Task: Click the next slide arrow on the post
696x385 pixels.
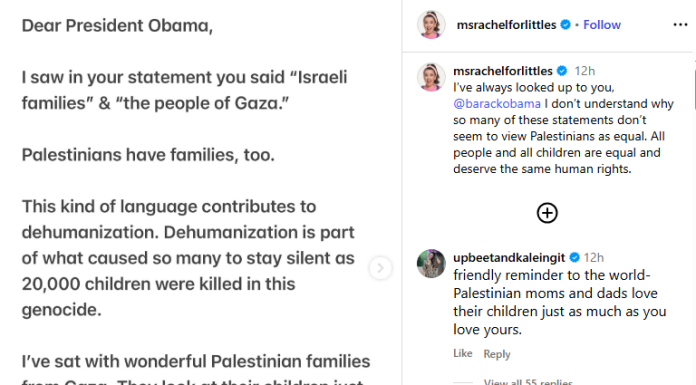Action: (380, 268)
